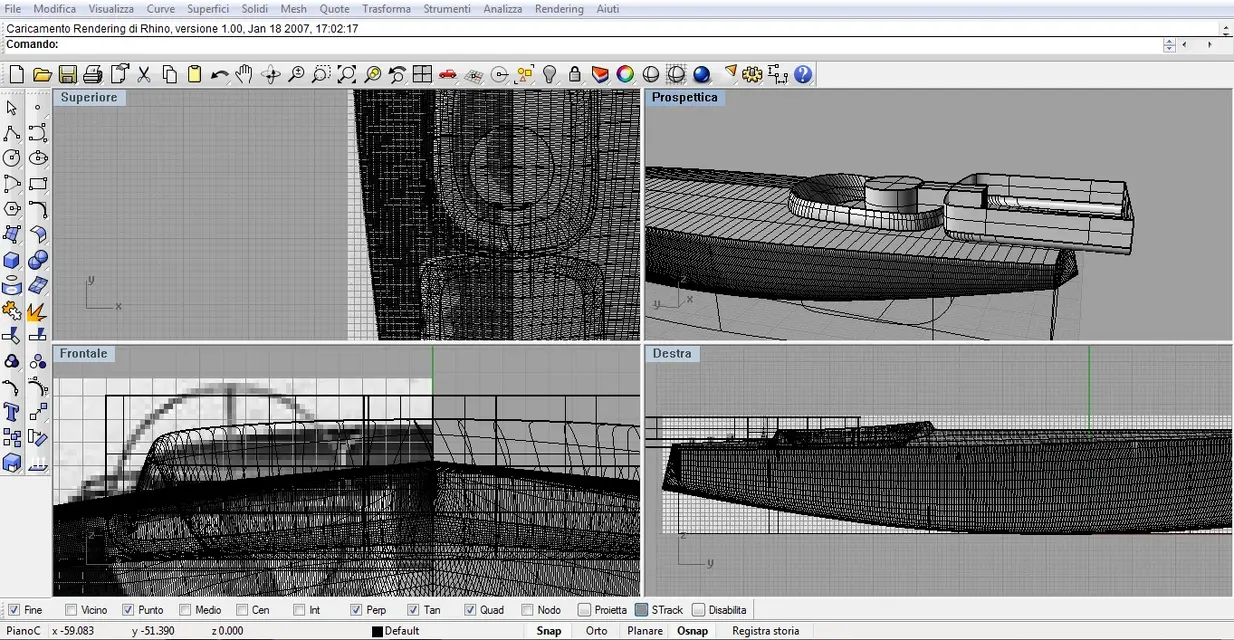Open the Rendering menu
Screen dimensions: 1234x640
pos(559,9)
